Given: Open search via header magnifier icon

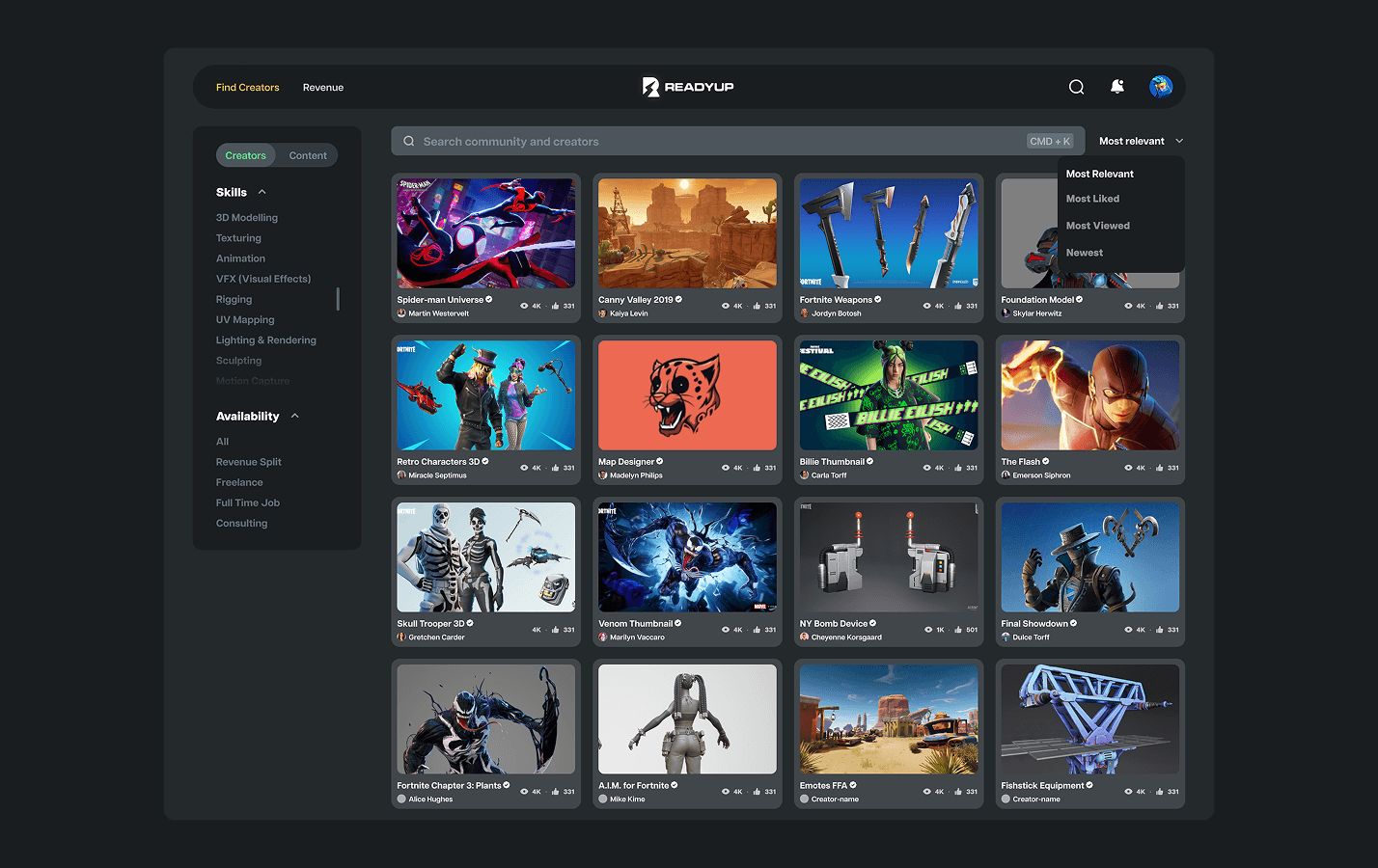Looking at the screenshot, I should 1076,87.
